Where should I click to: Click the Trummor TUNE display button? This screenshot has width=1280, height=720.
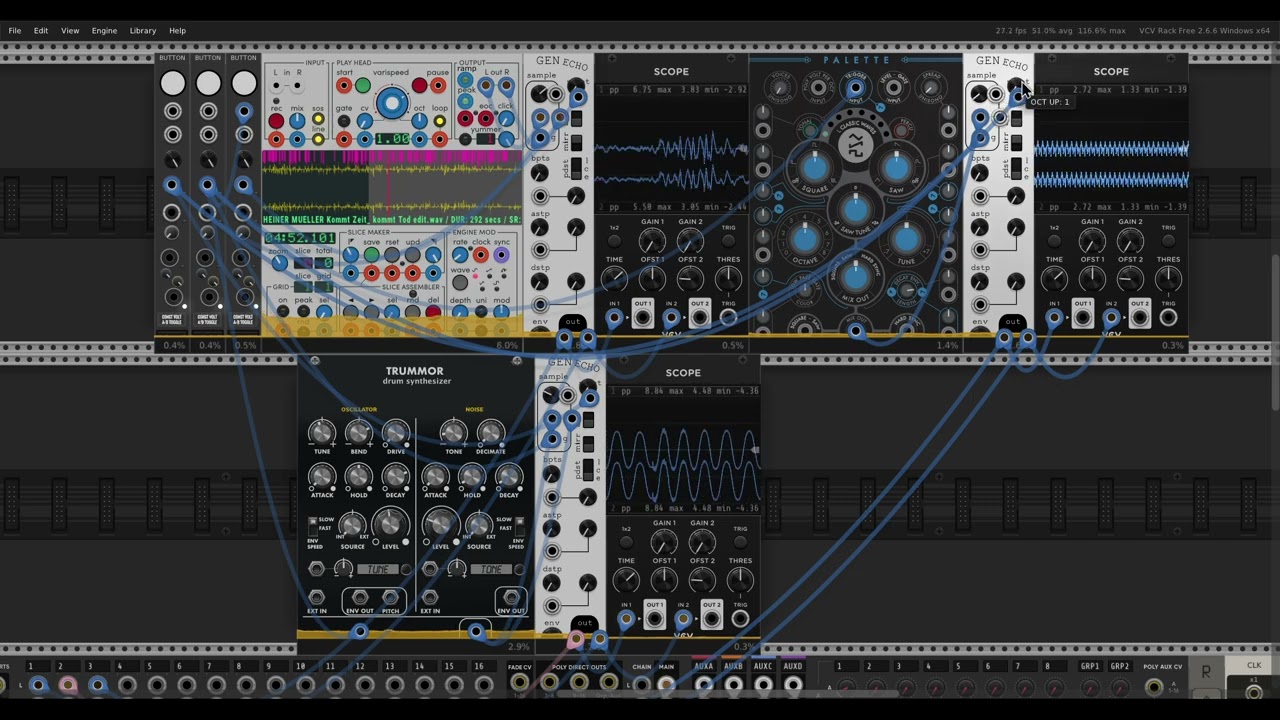(378, 569)
